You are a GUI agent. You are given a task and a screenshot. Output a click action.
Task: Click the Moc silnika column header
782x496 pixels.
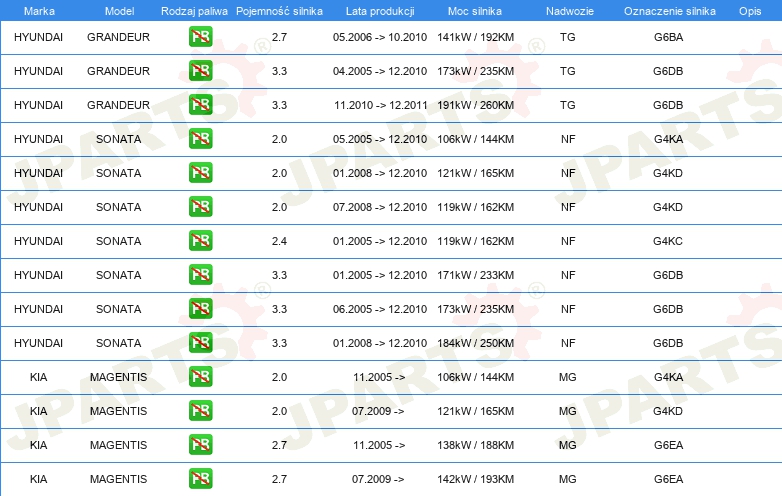pos(475,11)
